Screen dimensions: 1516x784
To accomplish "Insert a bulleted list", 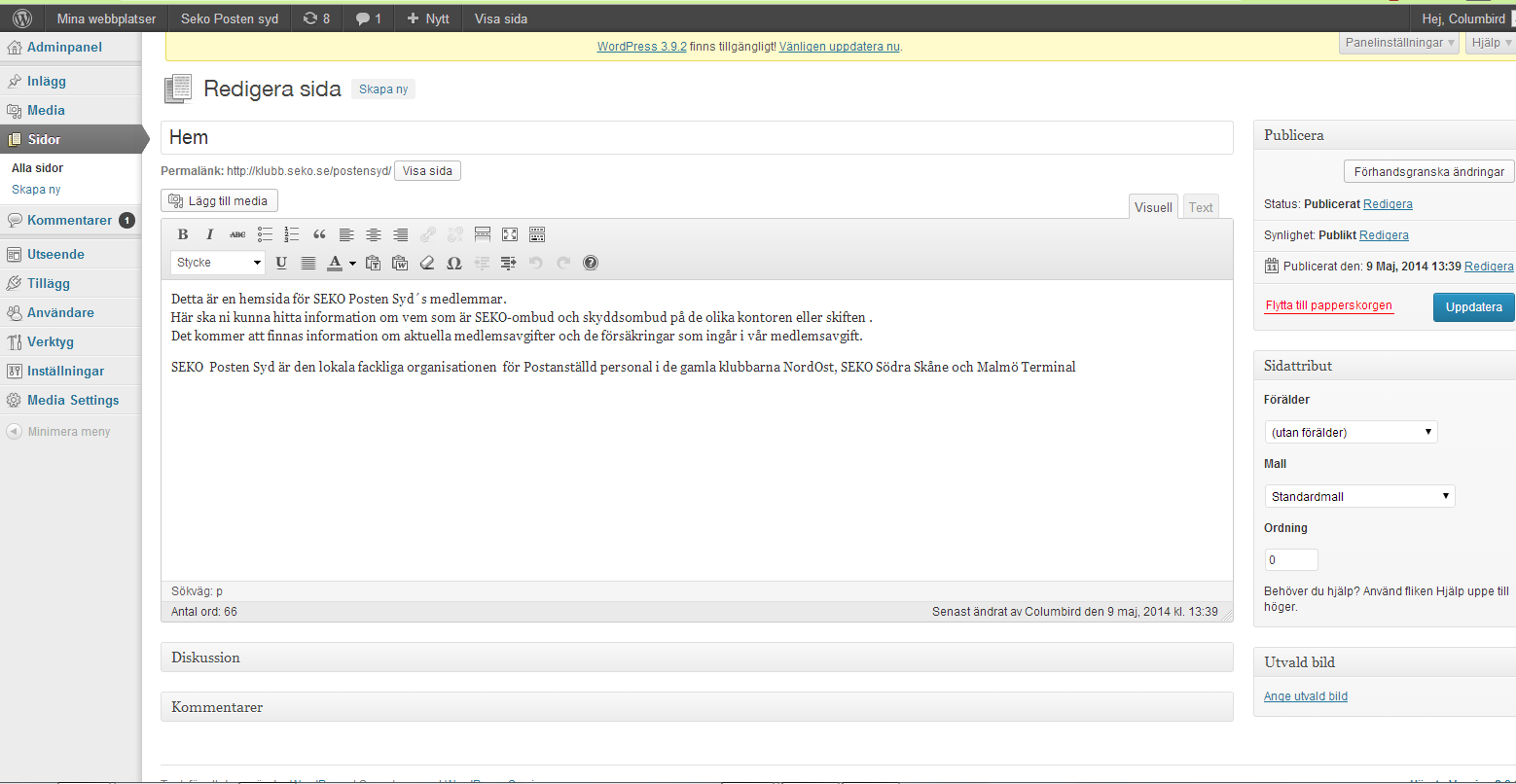I will click(265, 234).
